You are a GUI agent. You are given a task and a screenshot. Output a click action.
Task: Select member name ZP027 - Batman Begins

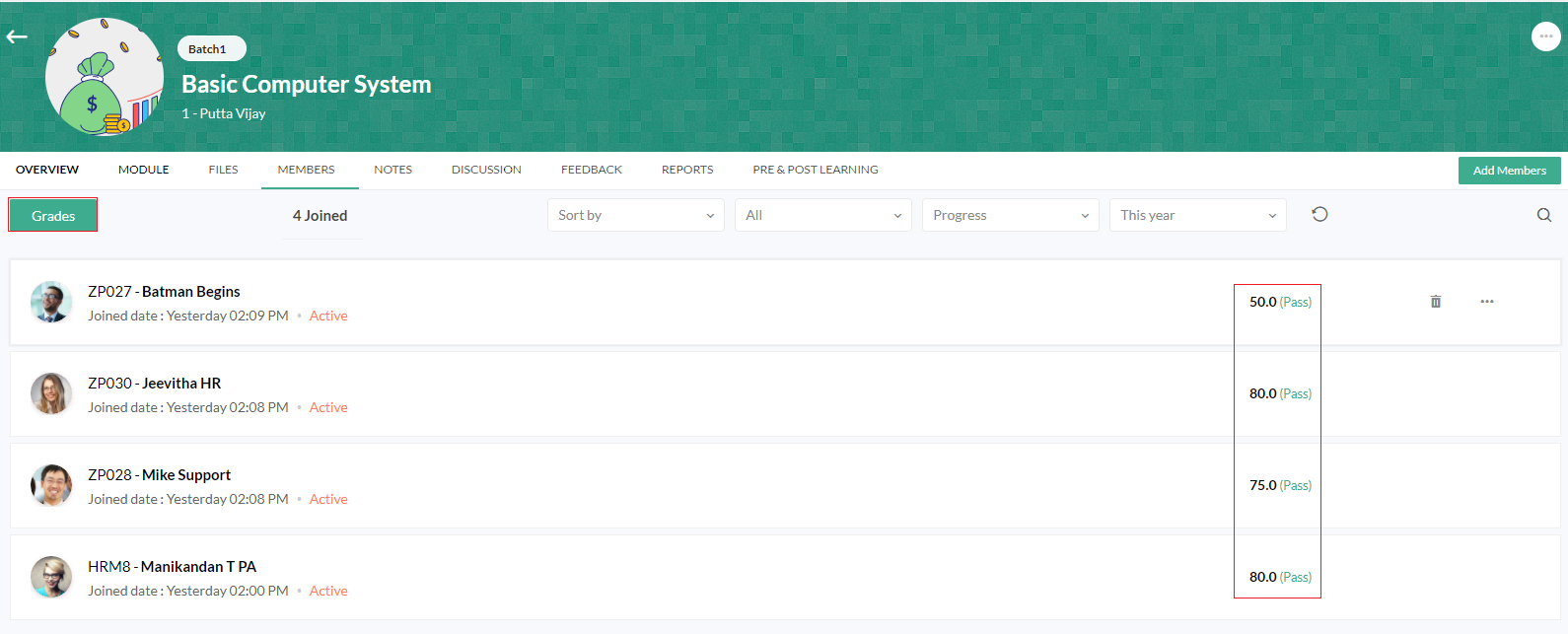coord(164,292)
